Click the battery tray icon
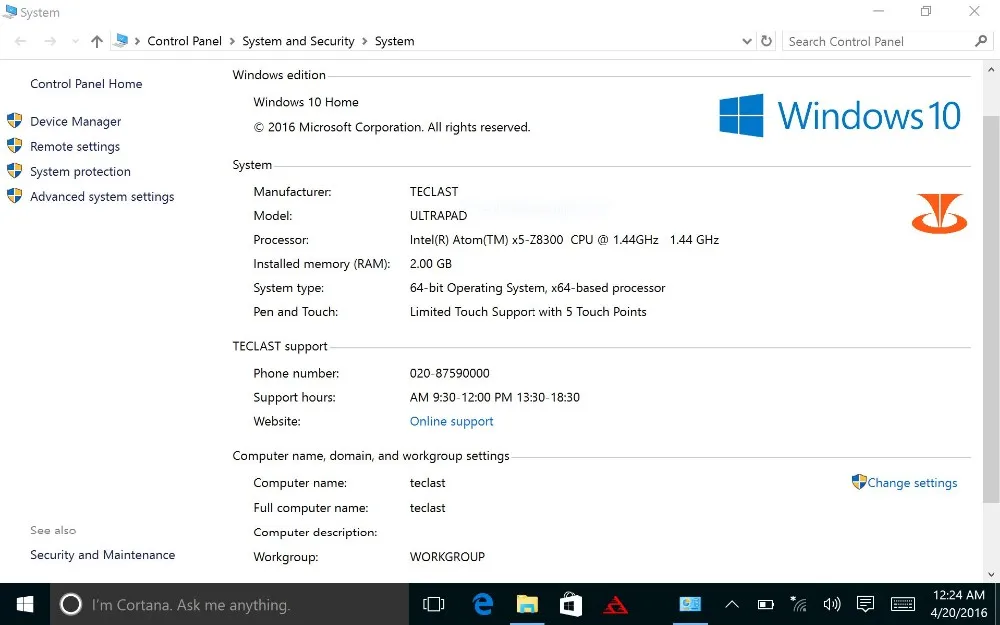The width and height of the screenshot is (1000, 625). click(x=765, y=604)
